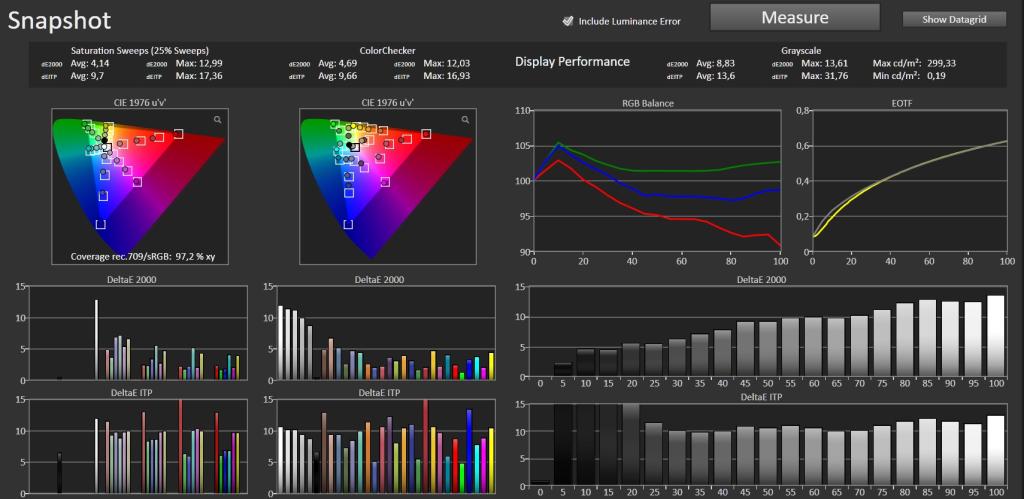1024x499 pixels.
Task: Click the Display Performance label
Action: (572, 61)
